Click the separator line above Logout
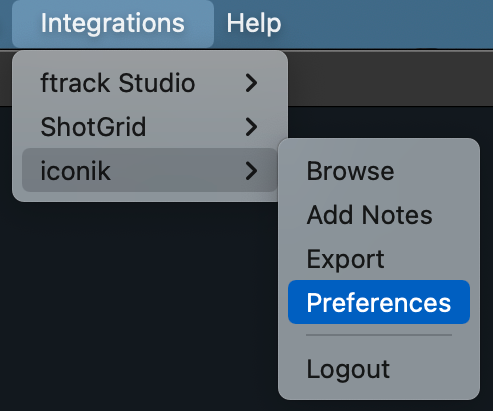Image resolution: width=493 pixels, height=411 pixels. (379, 335)
